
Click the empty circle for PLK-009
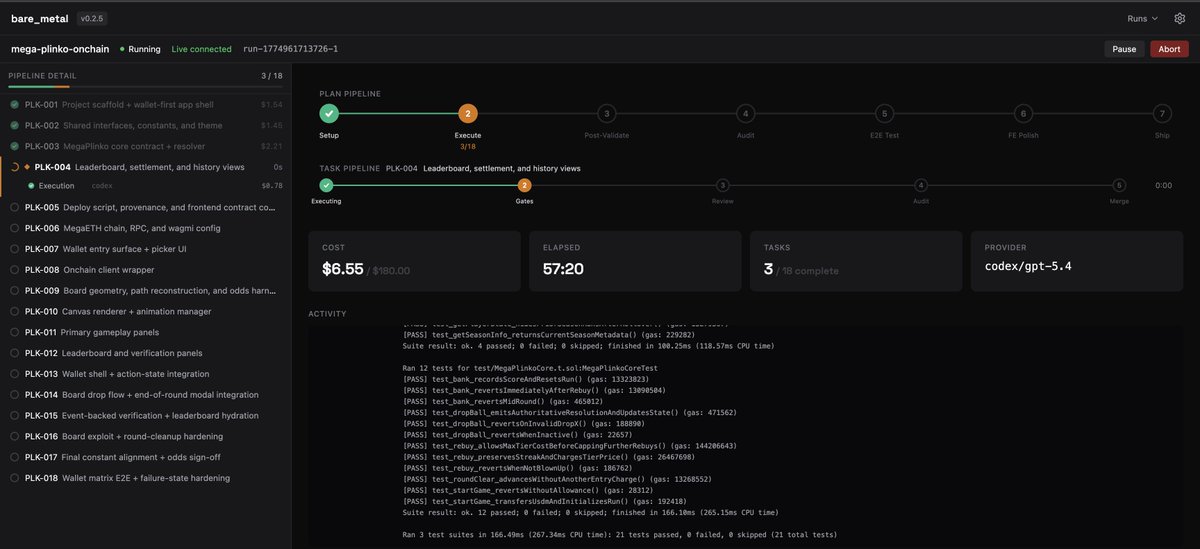click(15, 290)
